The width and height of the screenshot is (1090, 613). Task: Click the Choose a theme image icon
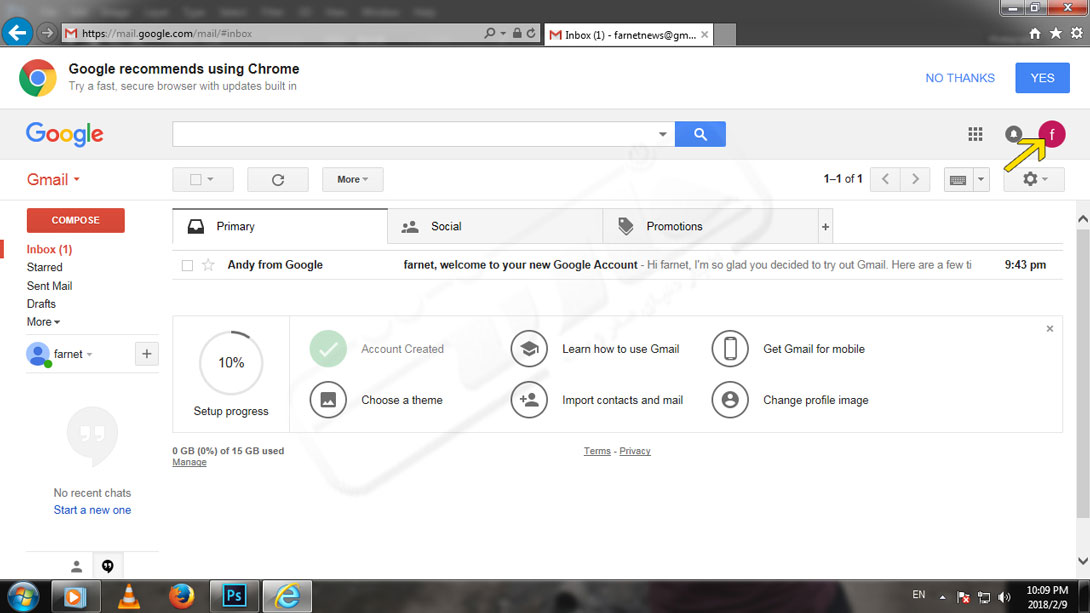[x=328, y=400]
